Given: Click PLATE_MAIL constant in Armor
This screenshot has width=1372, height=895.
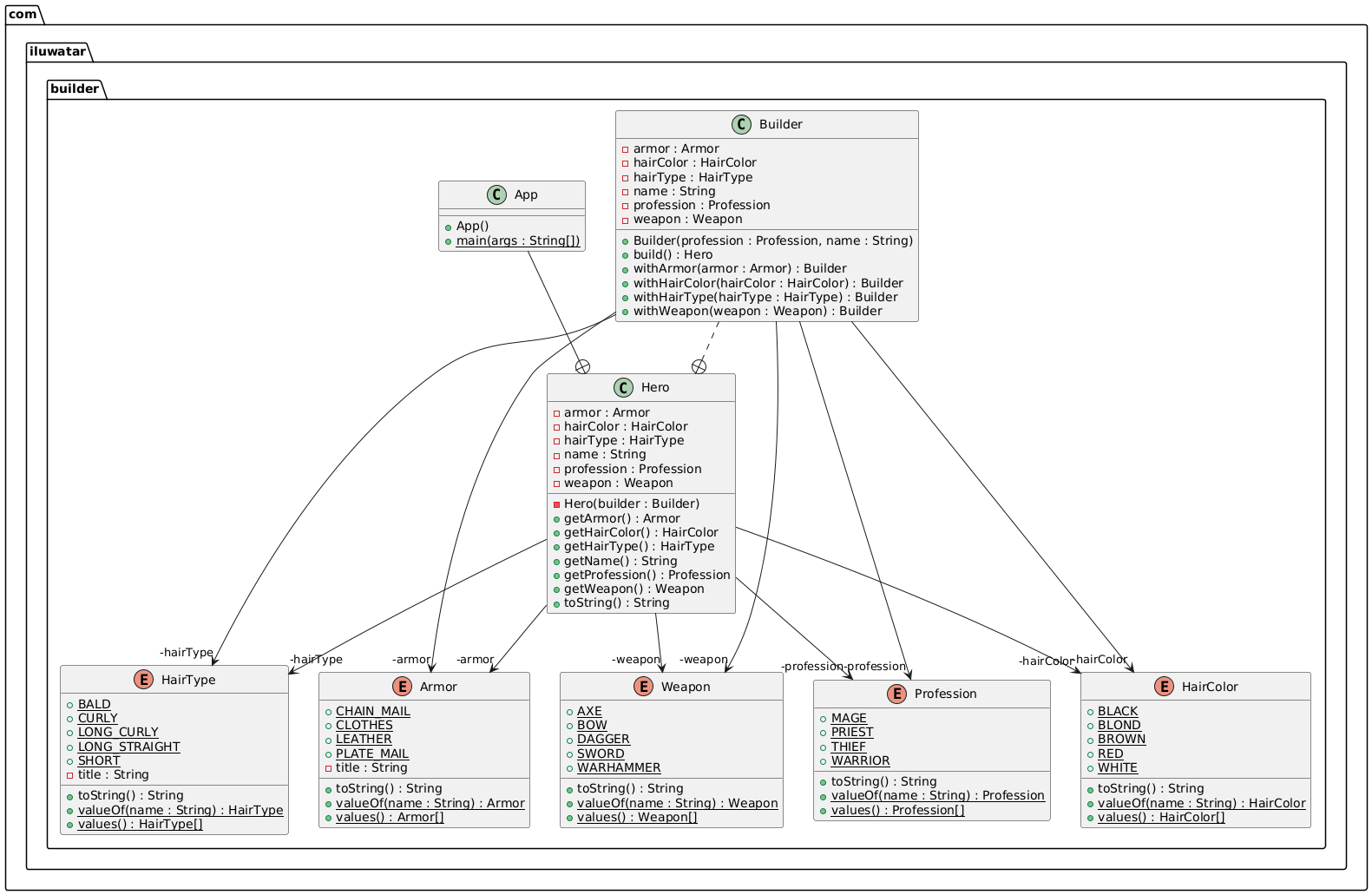Looking at the screenshot, I should pos(372,754).
